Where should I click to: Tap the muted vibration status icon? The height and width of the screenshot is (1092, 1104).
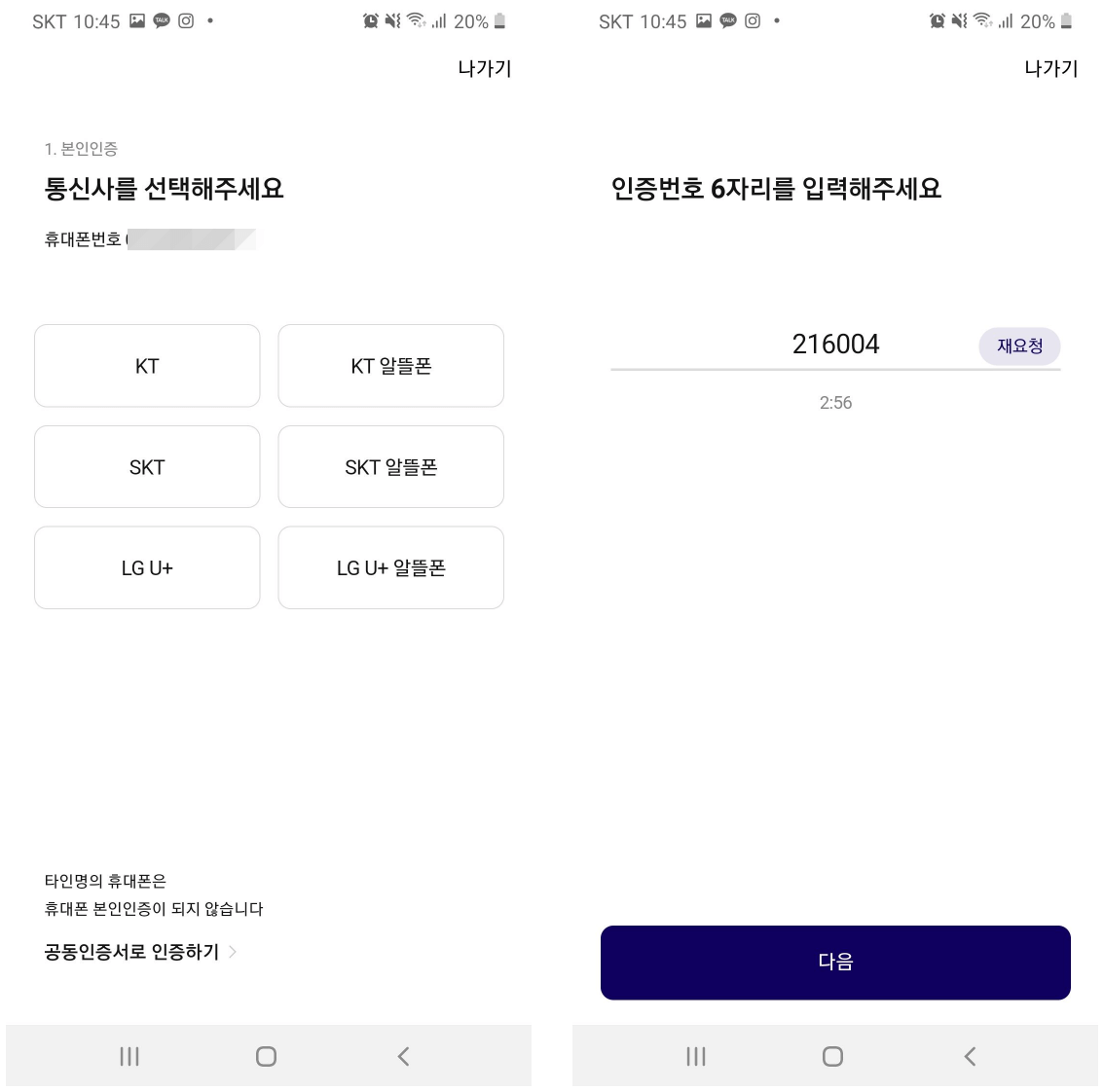(x=392, y=21)
